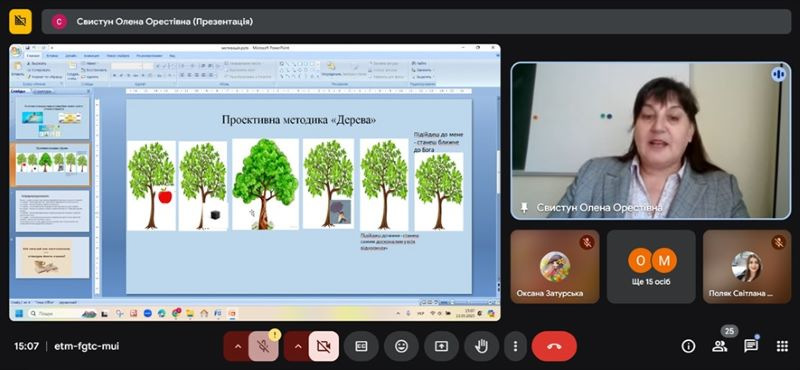Click presenter avatar letter C in header
This screenshot has width=800, height=370.
59,21
